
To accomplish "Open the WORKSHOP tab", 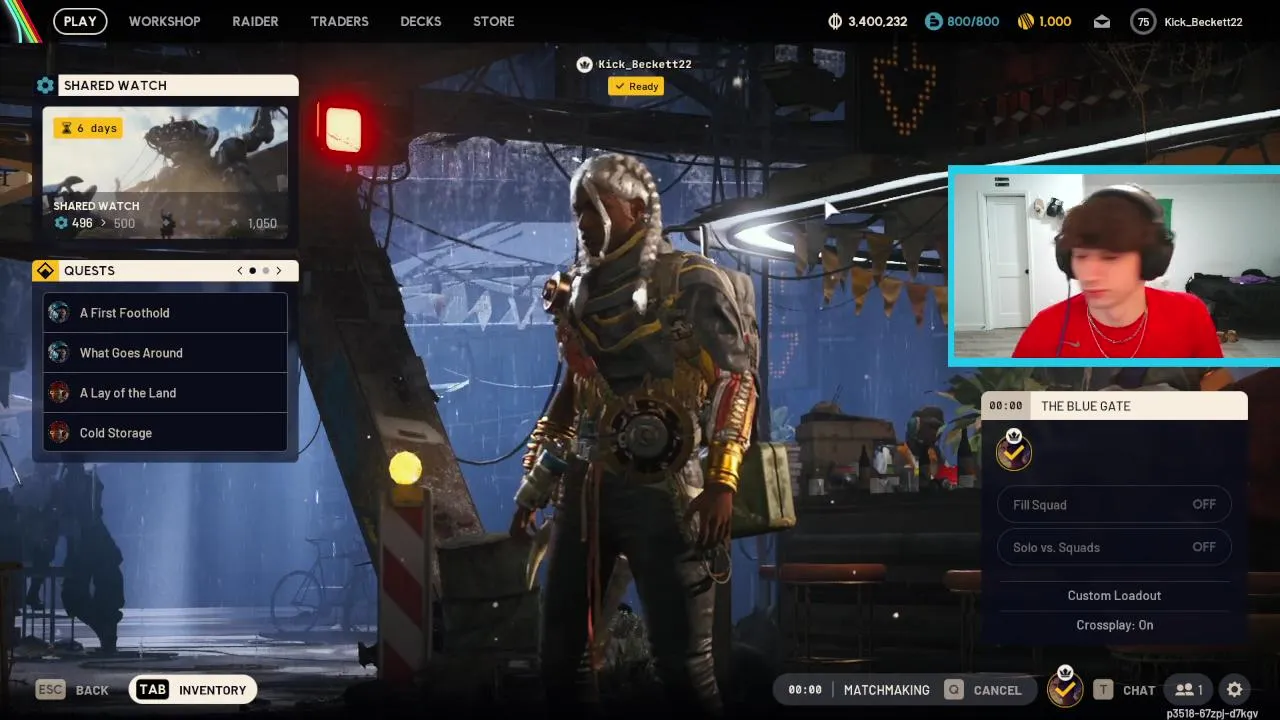I will pyautogui.click(x=164, y=21).
